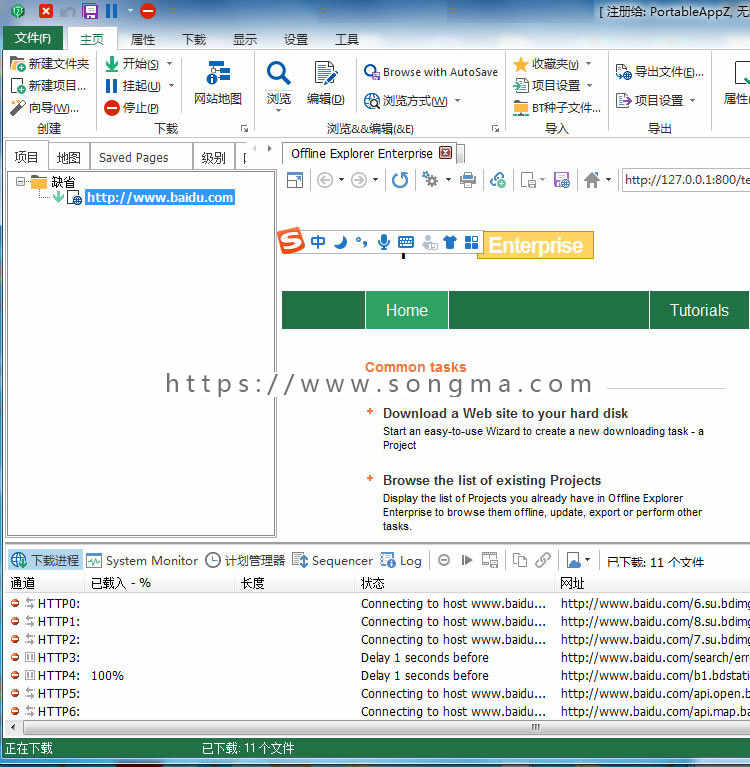Open Browse the list of existing Projects link
The width and height of the screenshot is (750, 767).
click(x=492, y=480)
